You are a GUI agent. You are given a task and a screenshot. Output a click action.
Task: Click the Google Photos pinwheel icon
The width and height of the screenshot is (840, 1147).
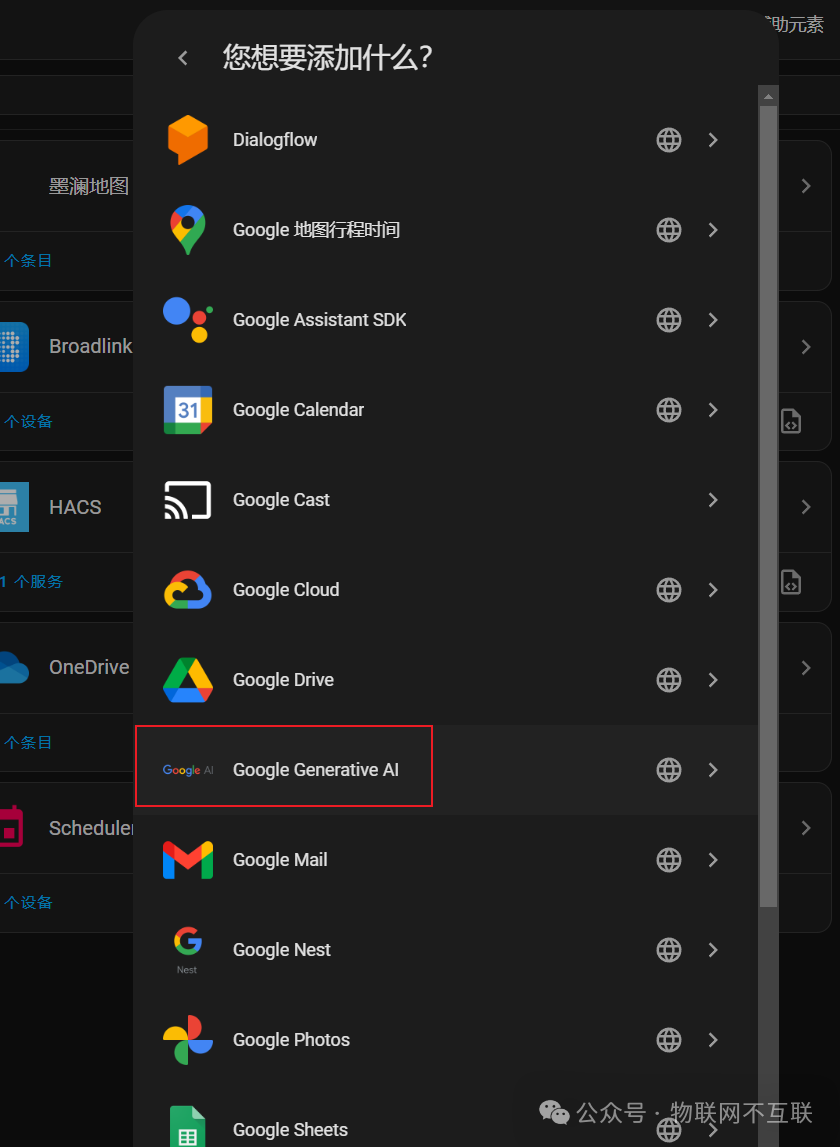188,1039
